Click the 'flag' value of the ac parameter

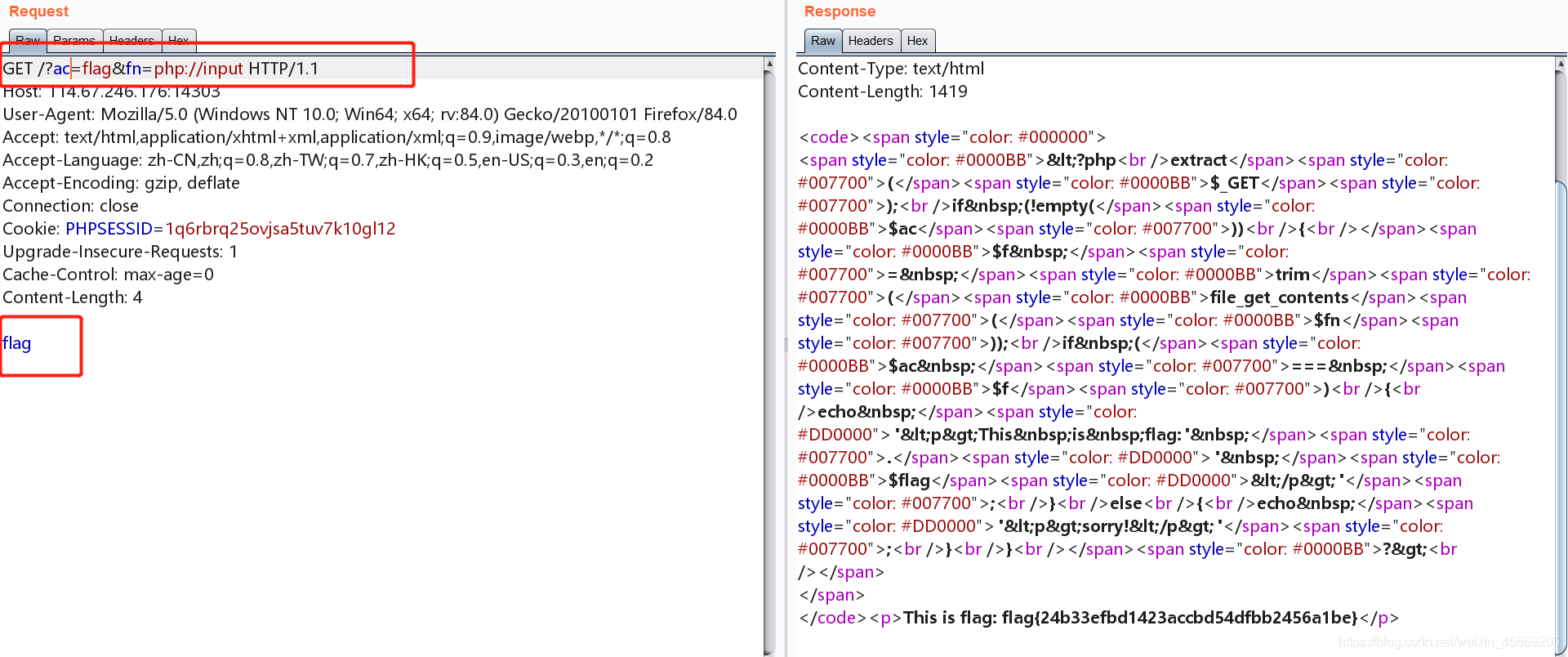pos(96,69)
